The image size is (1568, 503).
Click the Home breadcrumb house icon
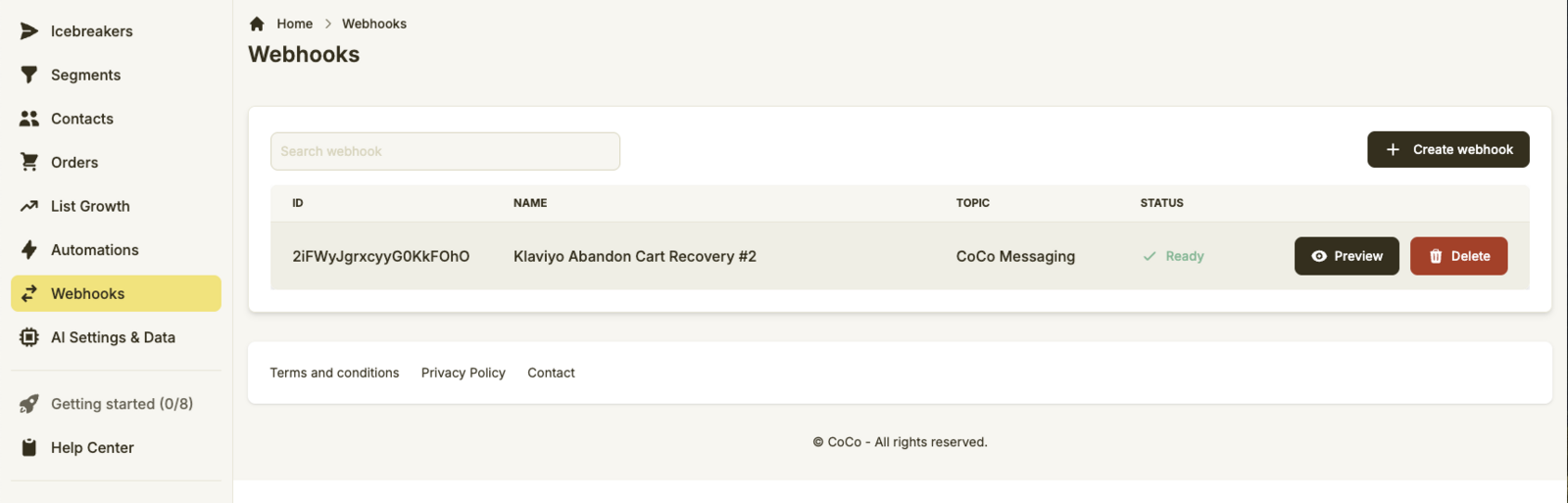tap(257, 24)
